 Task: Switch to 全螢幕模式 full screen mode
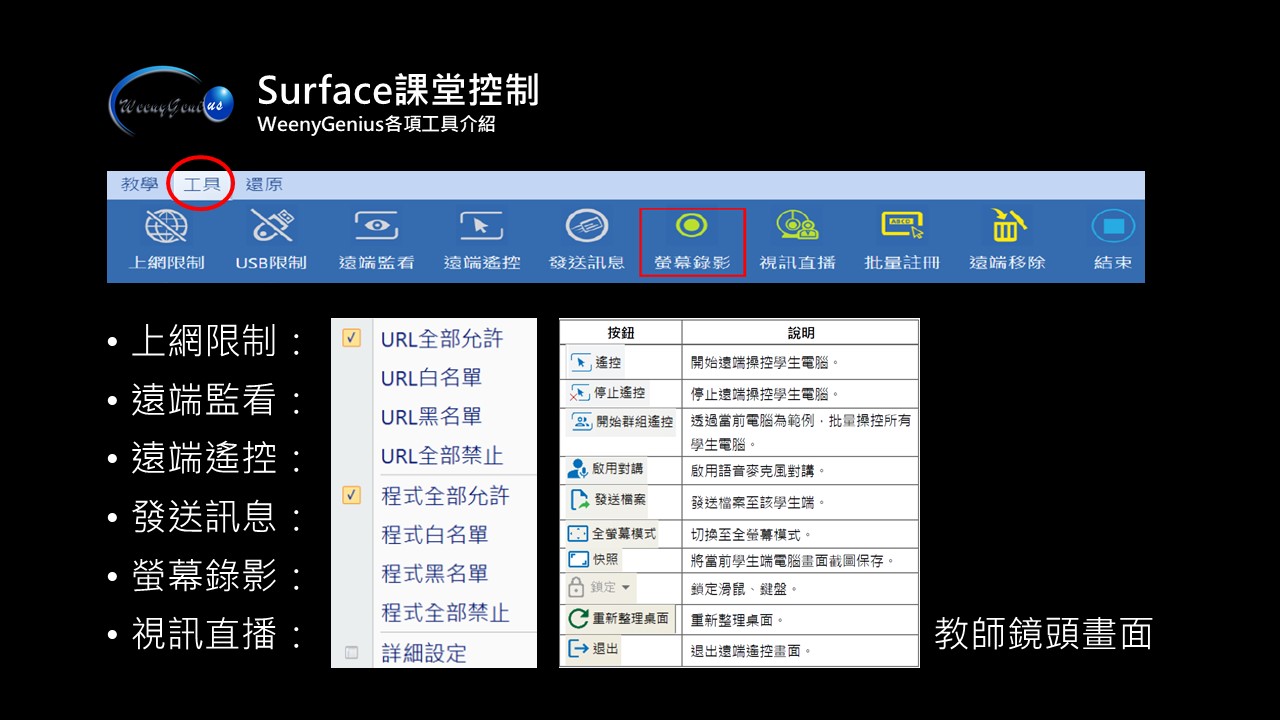612,534
